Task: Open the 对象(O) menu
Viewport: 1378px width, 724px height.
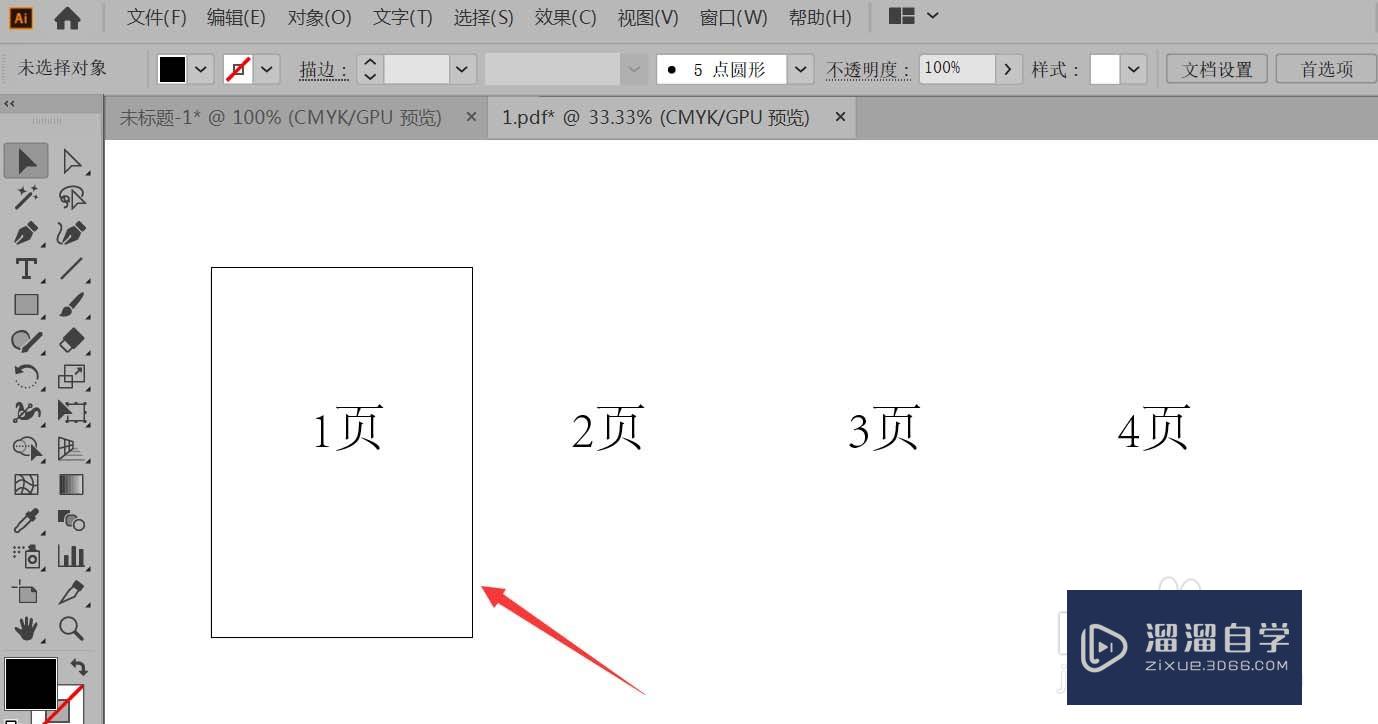Action: tap(319, 18)
